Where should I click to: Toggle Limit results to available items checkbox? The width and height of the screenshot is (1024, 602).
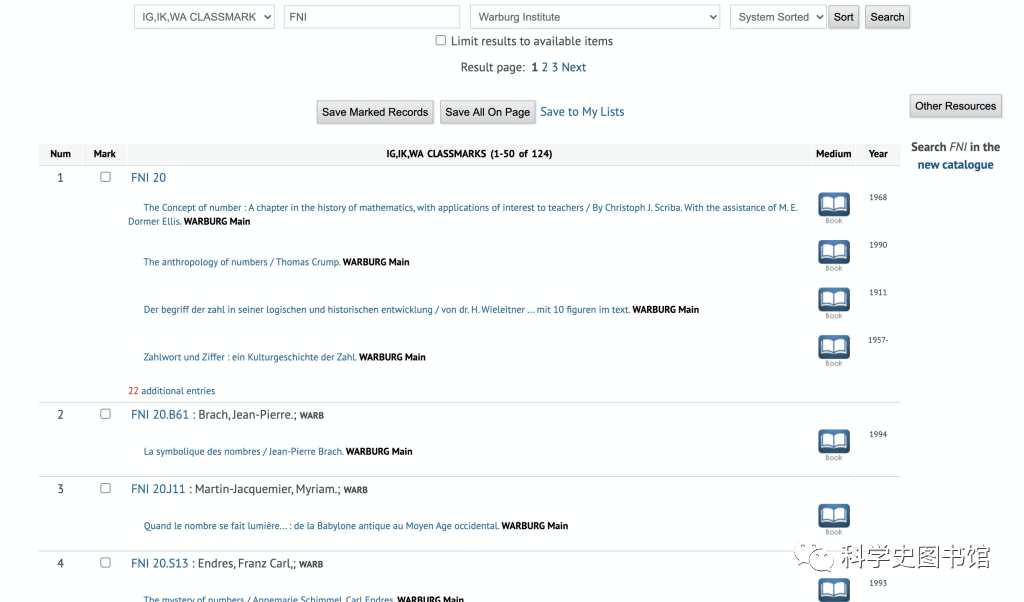pyautogui.click(x=441, y=40)
